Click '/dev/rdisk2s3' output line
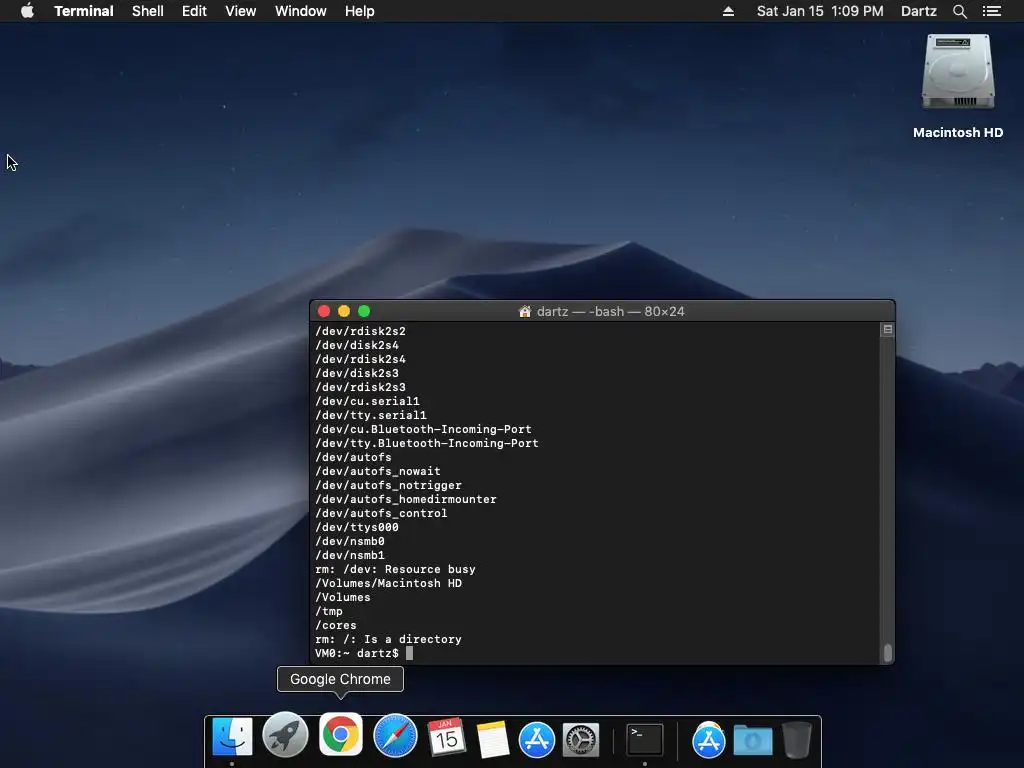1024x768 pixels. [x=360, y=387]
